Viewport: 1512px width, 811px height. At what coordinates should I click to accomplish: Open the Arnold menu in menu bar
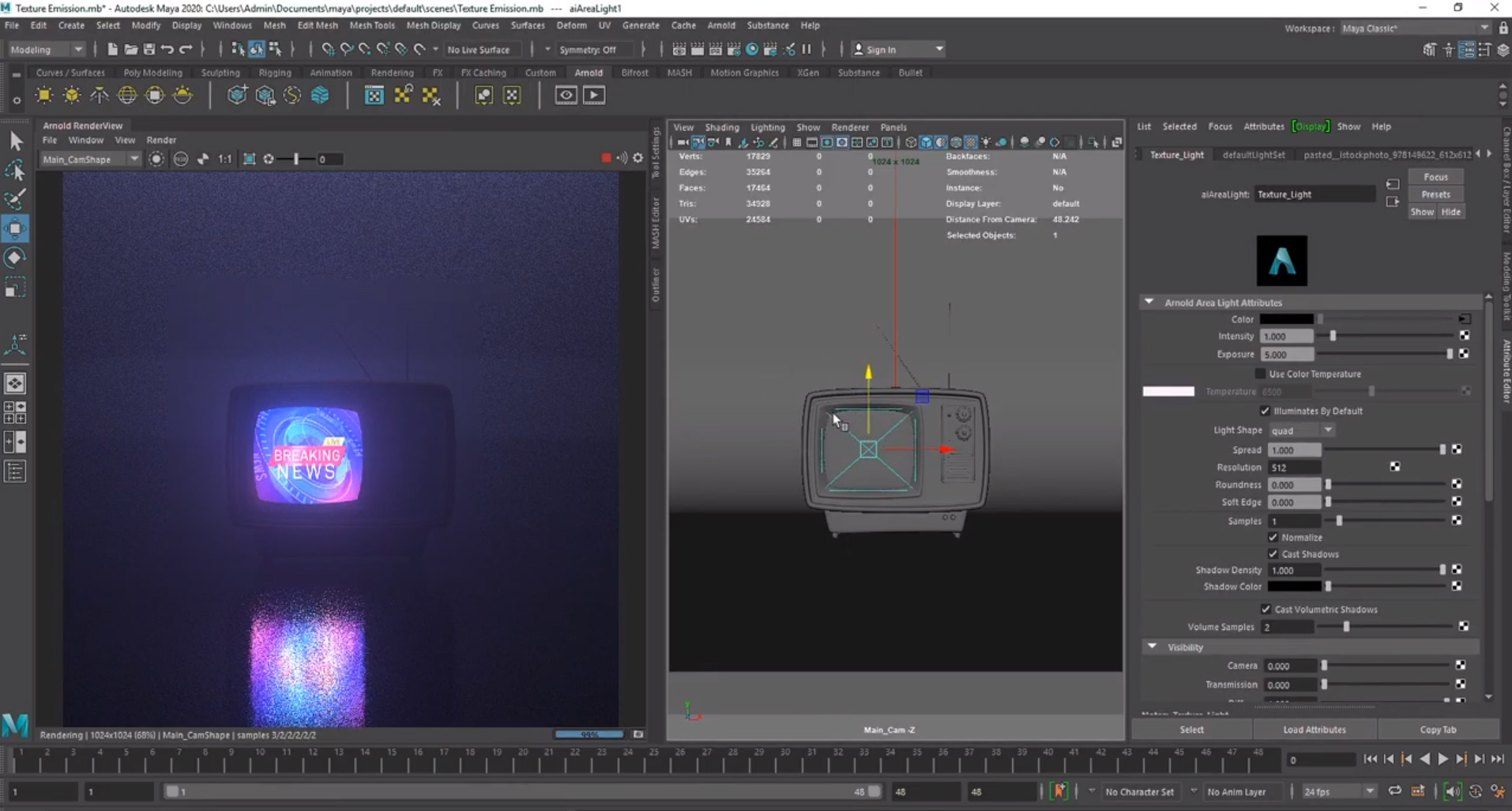[x=720, y=25]
